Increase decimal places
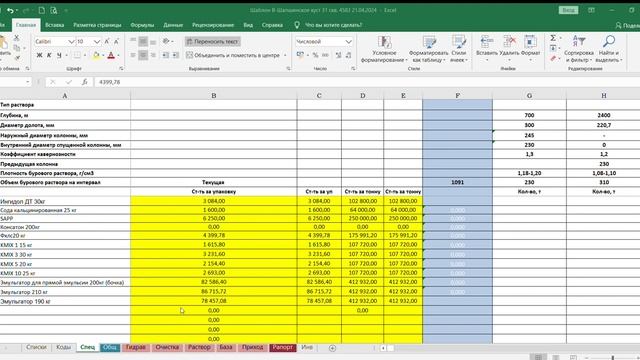 tap(338, 55)
